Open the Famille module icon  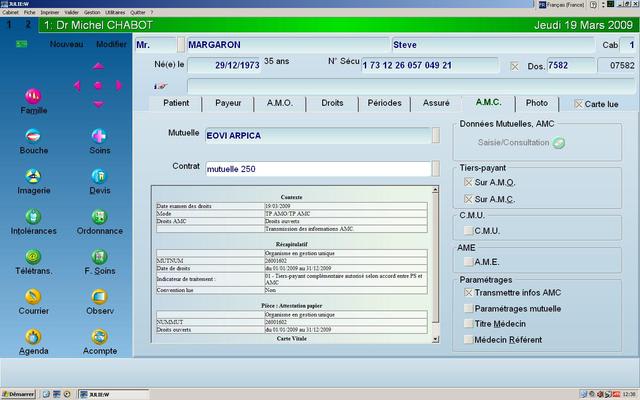point(32,96)
